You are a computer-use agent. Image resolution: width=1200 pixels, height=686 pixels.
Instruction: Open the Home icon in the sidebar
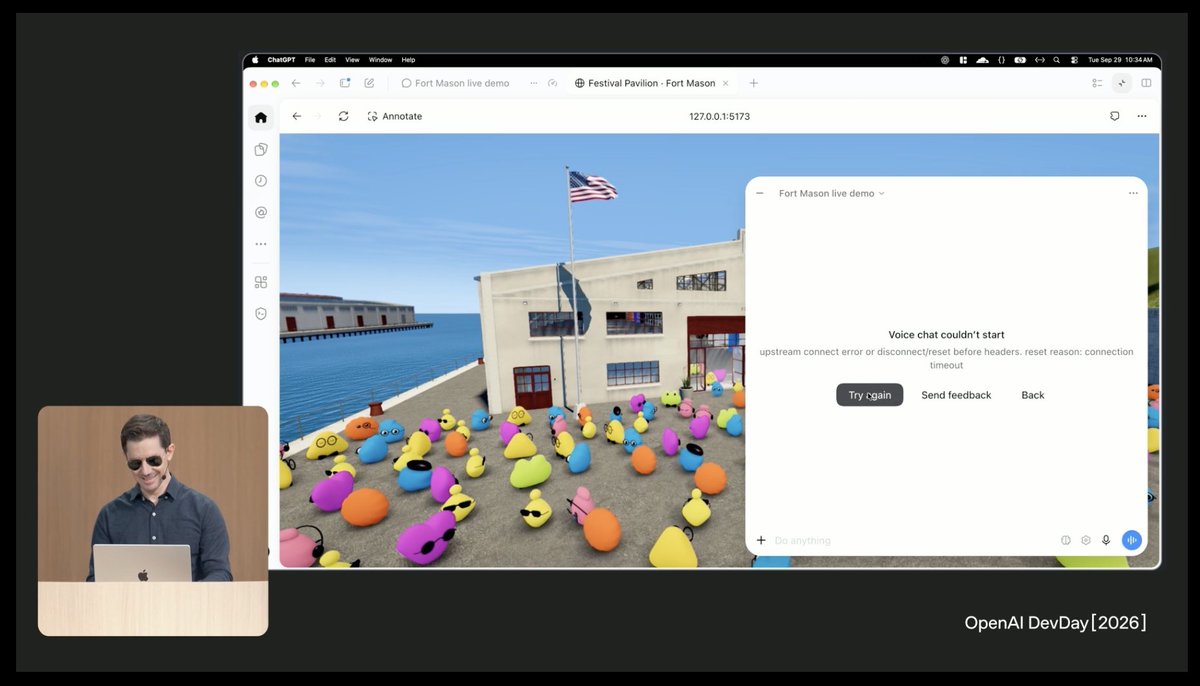click(261, 117)
